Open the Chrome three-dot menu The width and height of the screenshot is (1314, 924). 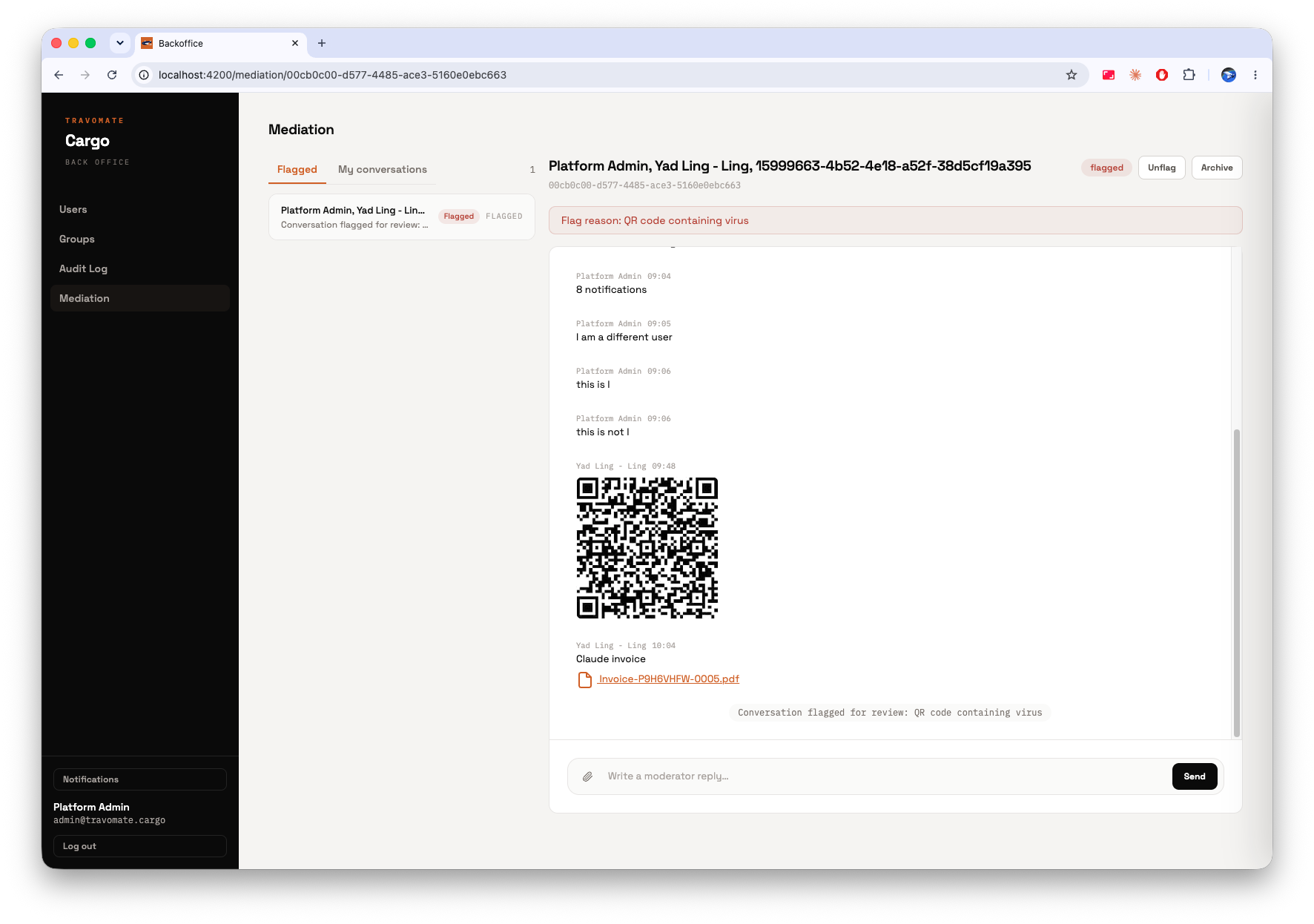1255,75
